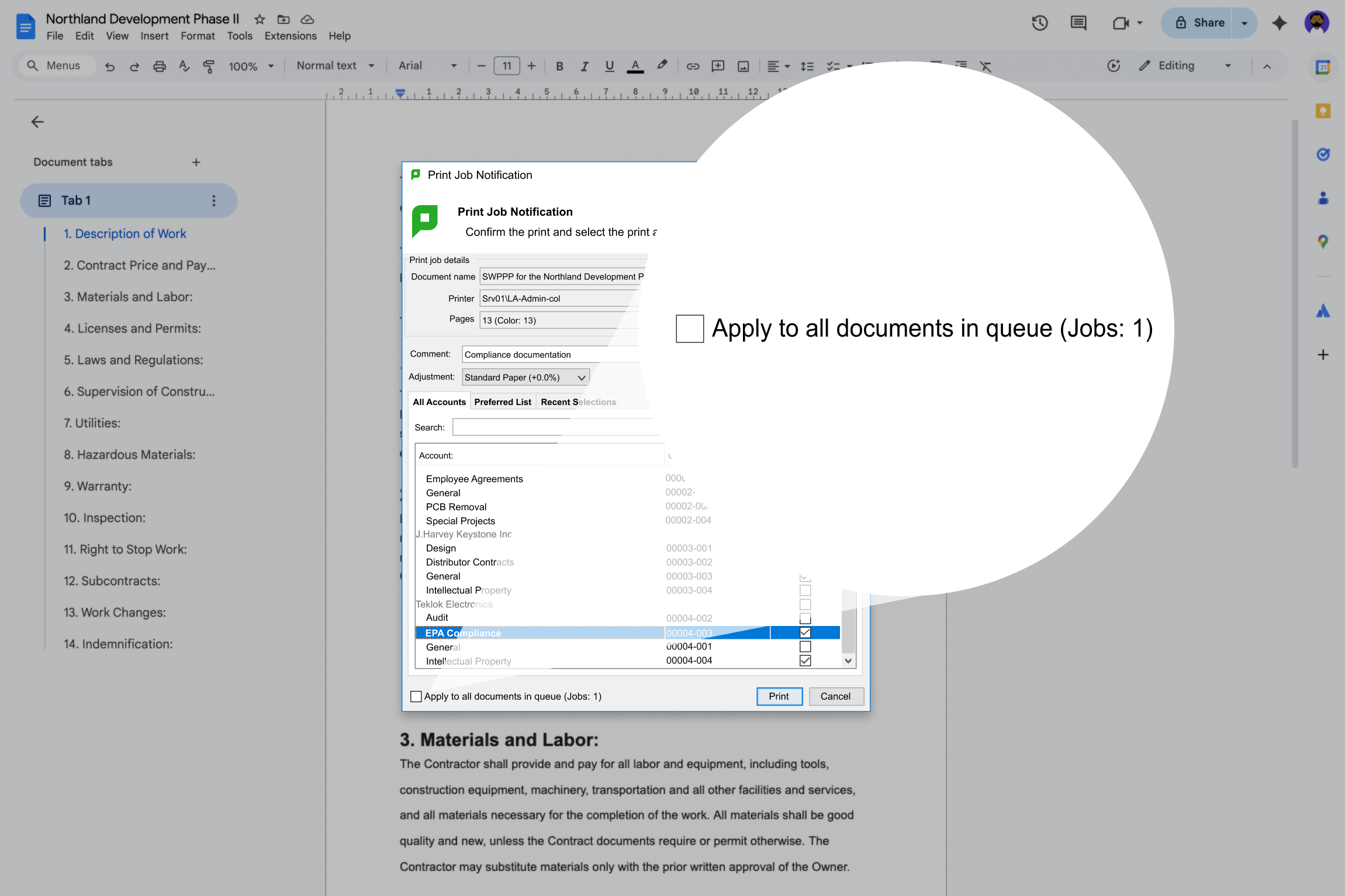Screen dimensions: 1345x896
Task: Open the Normal text style dropdown
Action: (334, 65)
